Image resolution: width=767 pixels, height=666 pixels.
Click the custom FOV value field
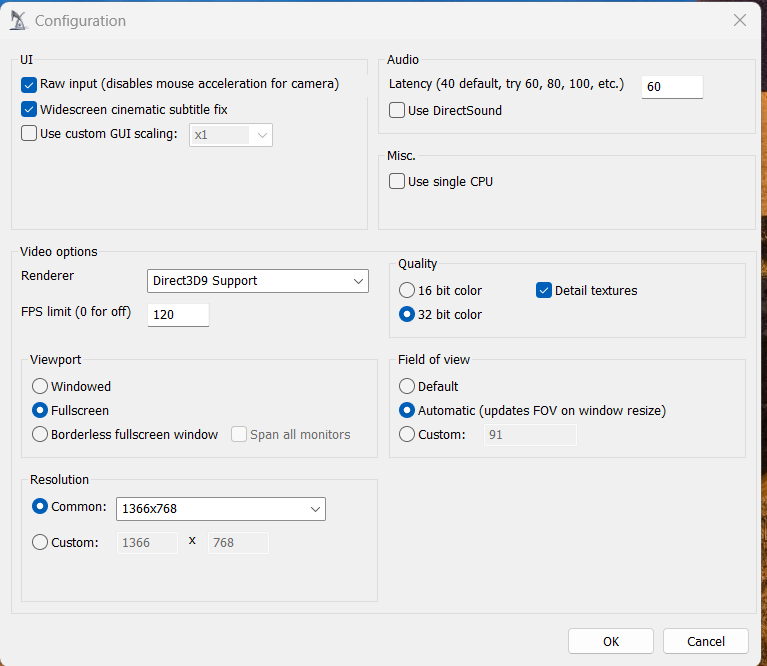[530, 435]
